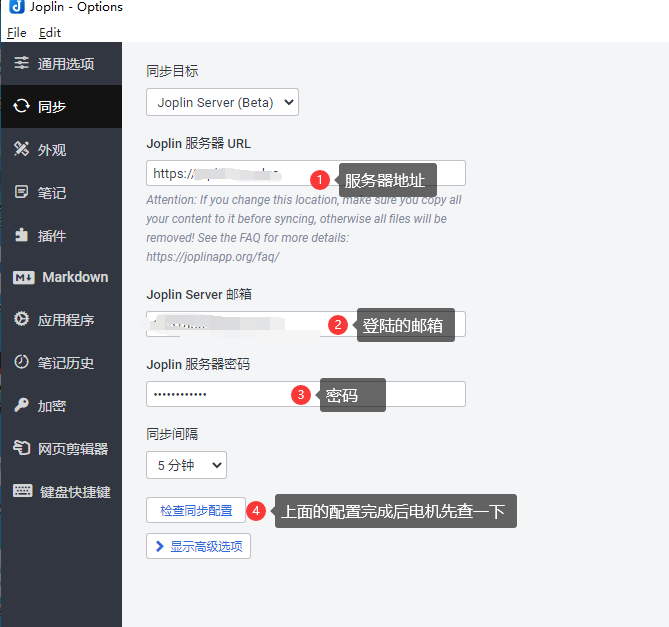Click the General options sliders icon
This screenshot has width=669, height=627.
(21, 64)
